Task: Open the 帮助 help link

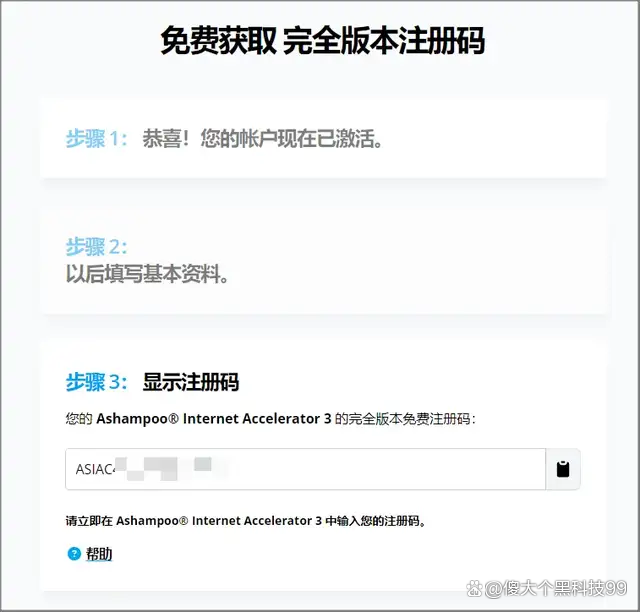Action: click(x=99, y=554)
